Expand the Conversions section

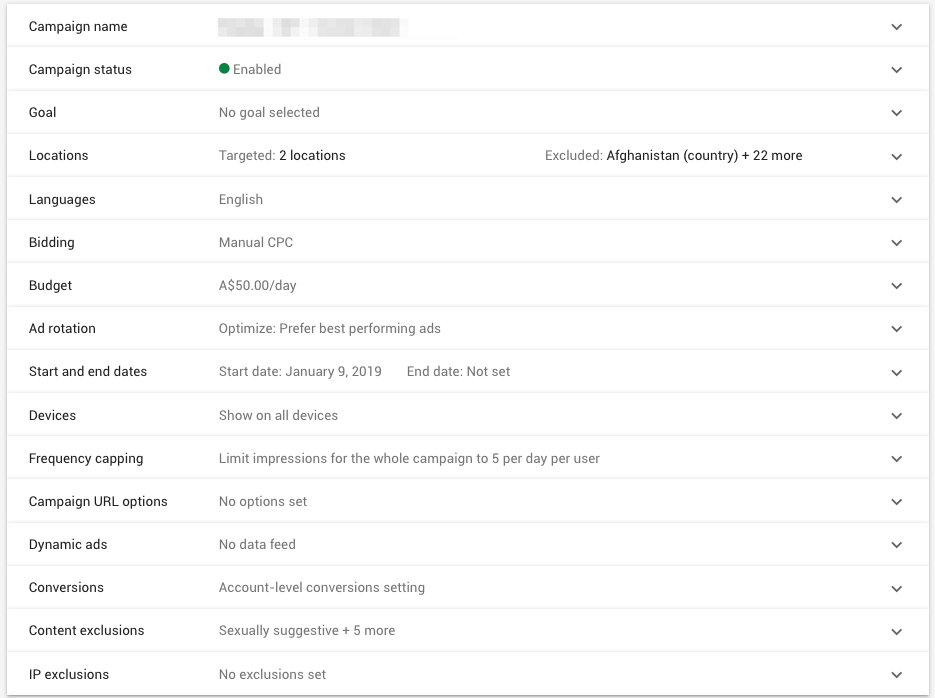896,587
